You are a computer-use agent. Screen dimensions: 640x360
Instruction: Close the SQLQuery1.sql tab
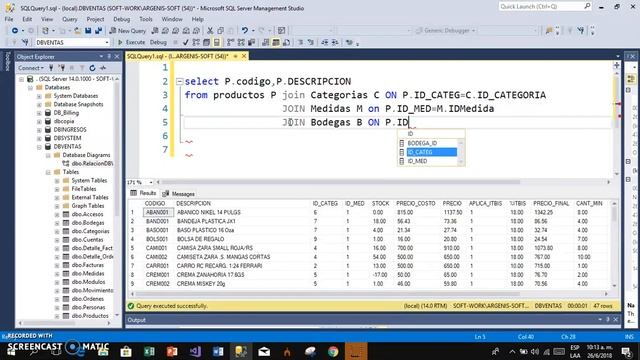tap(244, 56)
